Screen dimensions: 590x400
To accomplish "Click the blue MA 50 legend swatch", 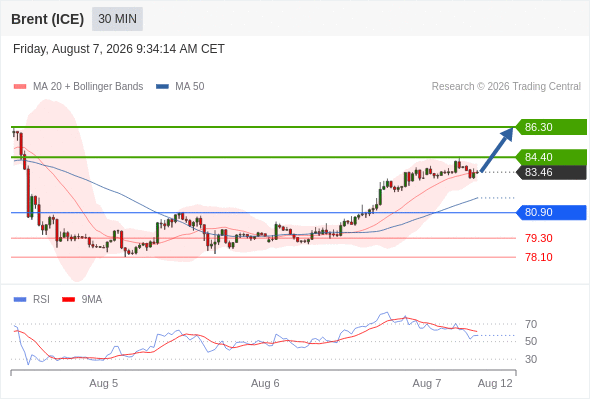I will (x=162, y=87).
